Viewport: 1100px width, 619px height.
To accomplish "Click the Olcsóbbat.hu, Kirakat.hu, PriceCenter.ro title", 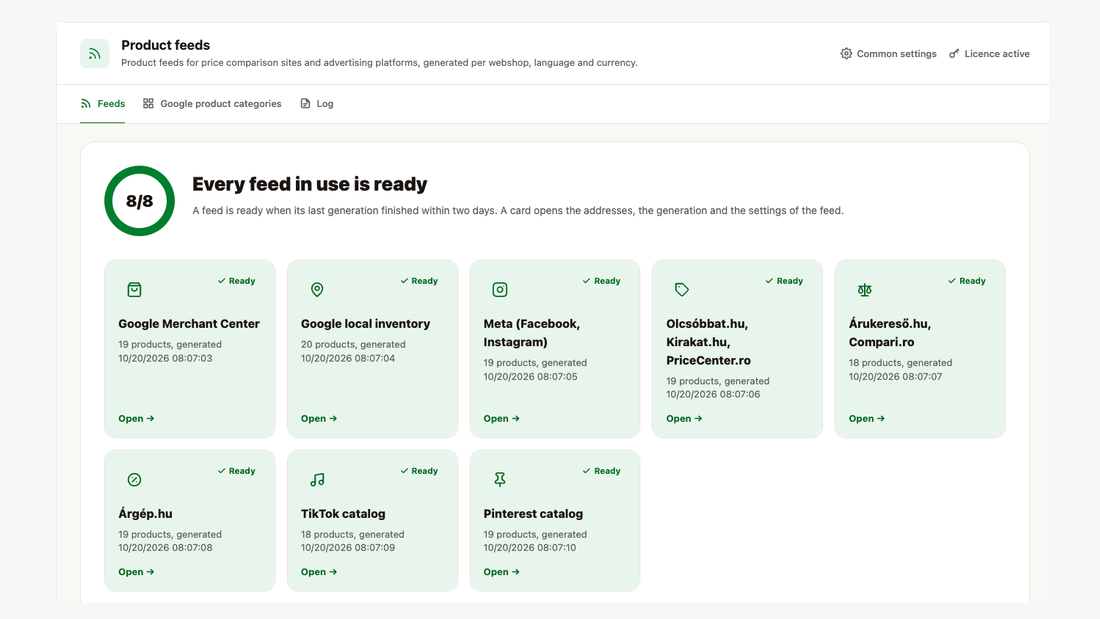I will coord(709,342).
